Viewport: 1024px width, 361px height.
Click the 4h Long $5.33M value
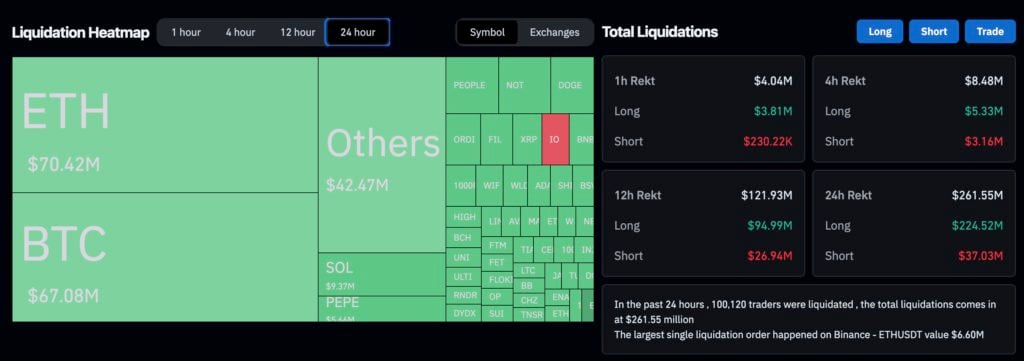[x=984, y=111]
